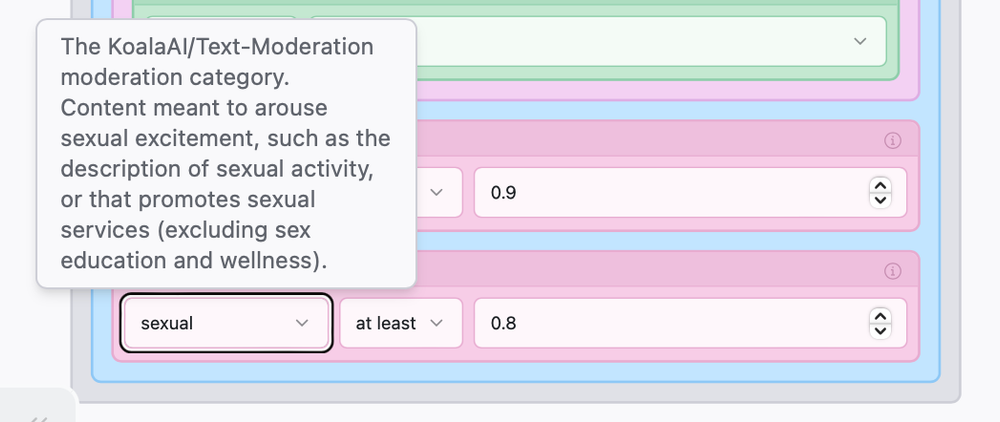Click the 0.8 threshold input field
The height and width of the screenshot is (422, 1000).
[665, 323]
